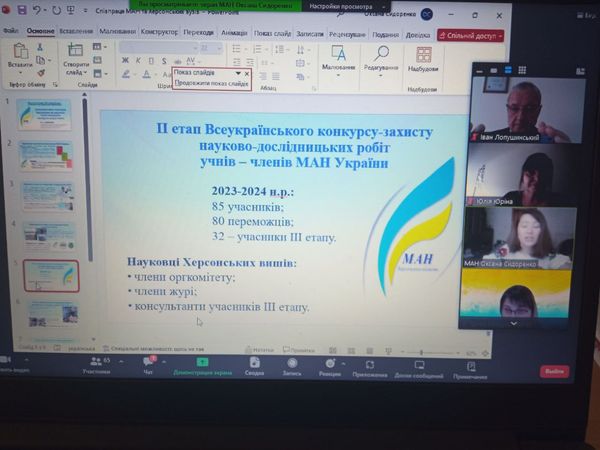
Task: Click the Paste (Вставити) clipboard icon
Action: (20, 51)
